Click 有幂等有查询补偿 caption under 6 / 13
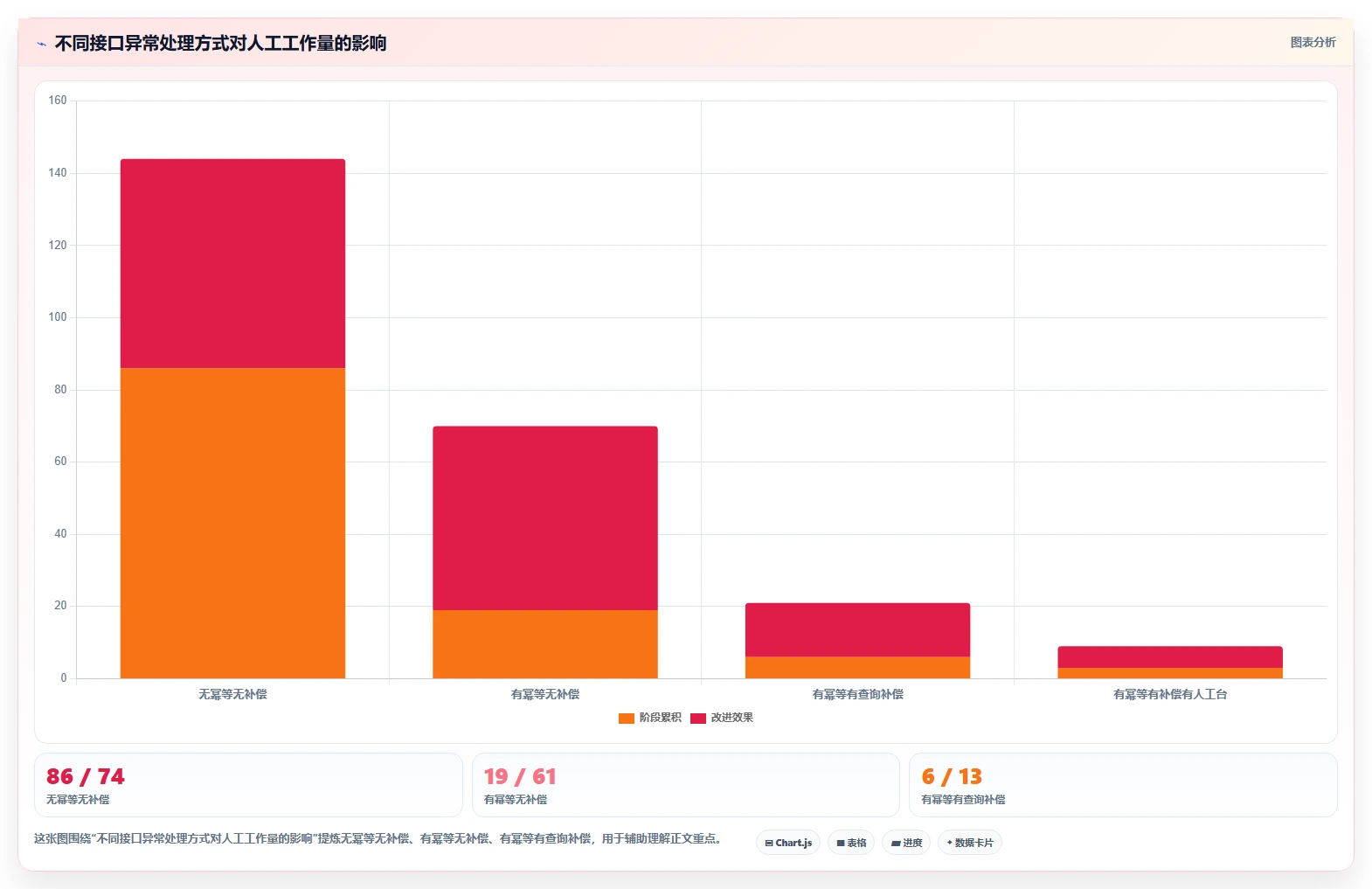Screen dimensions: 1372x889 (x=963, y=800)
